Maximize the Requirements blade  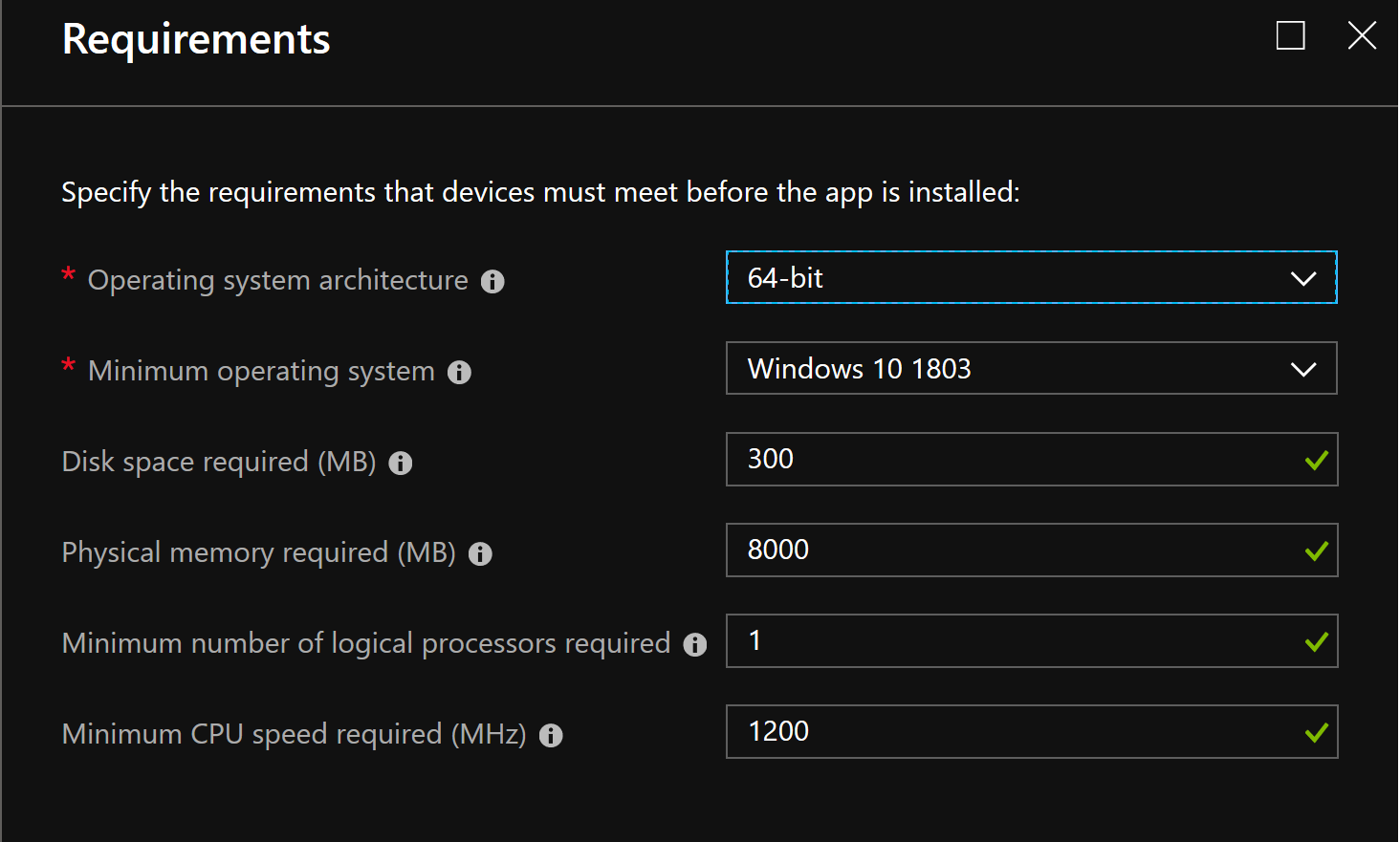(1291, 36)
